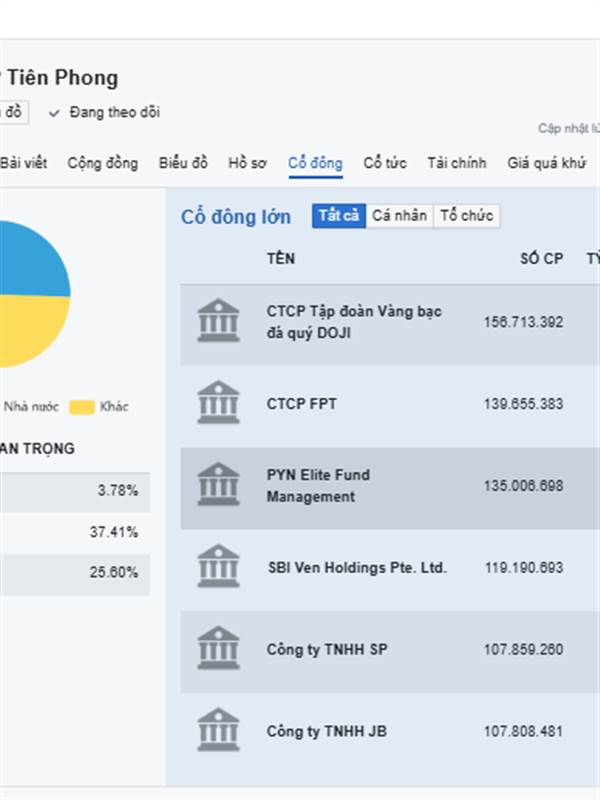Select the Cổ đông tab
Viewport: 600px width, 800px height.
315,163
